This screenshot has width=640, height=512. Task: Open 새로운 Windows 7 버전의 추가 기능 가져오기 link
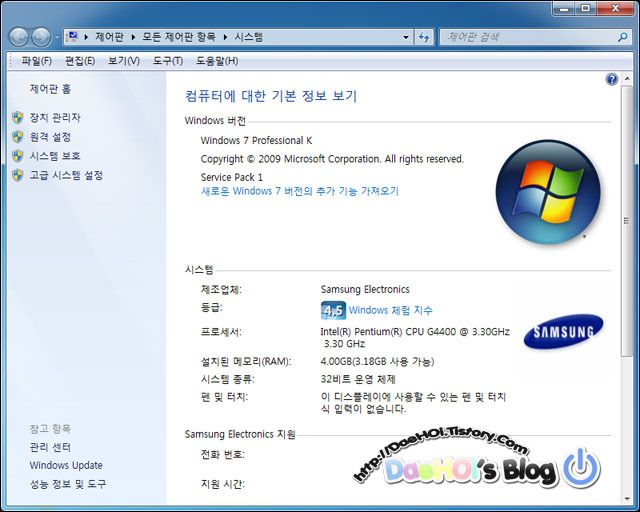click(300, 191)
